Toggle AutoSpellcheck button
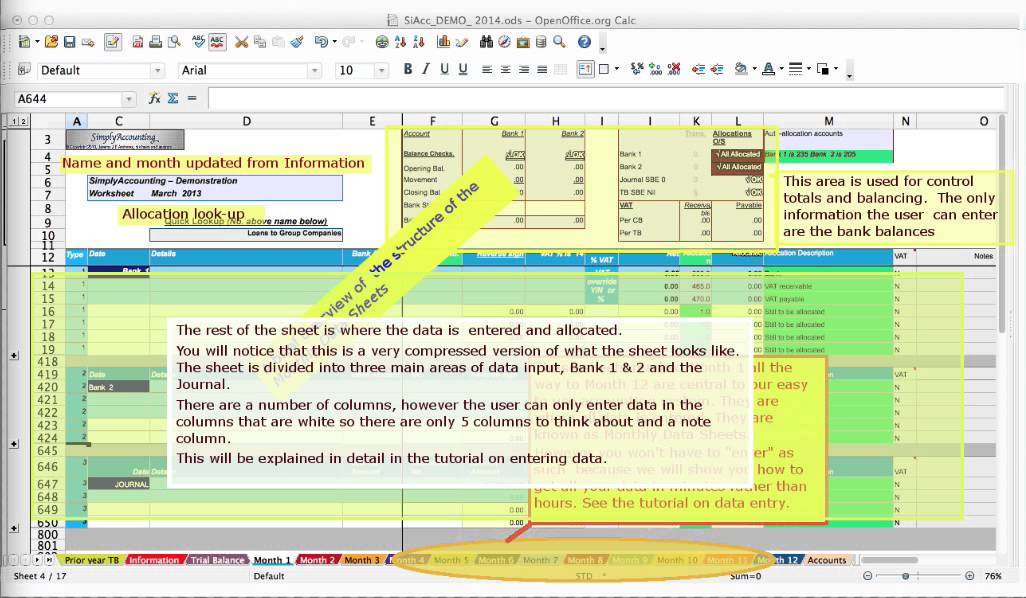This screenshot has height=598, width=1026. pos(217,43)
